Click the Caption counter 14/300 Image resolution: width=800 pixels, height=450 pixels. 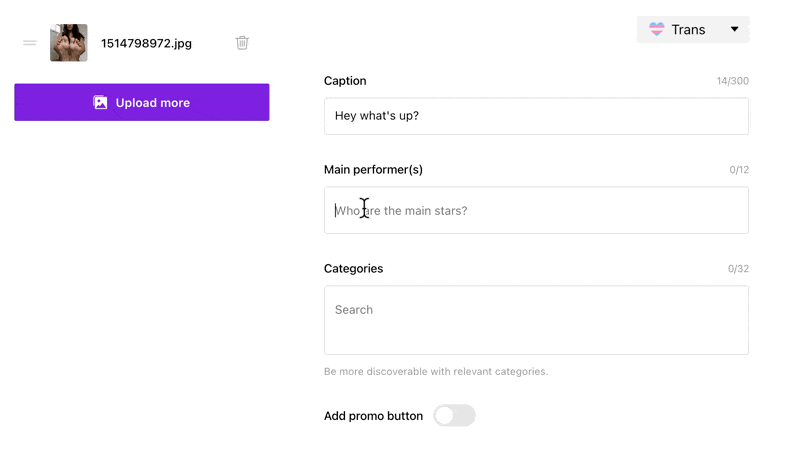[x=733, y=81]
